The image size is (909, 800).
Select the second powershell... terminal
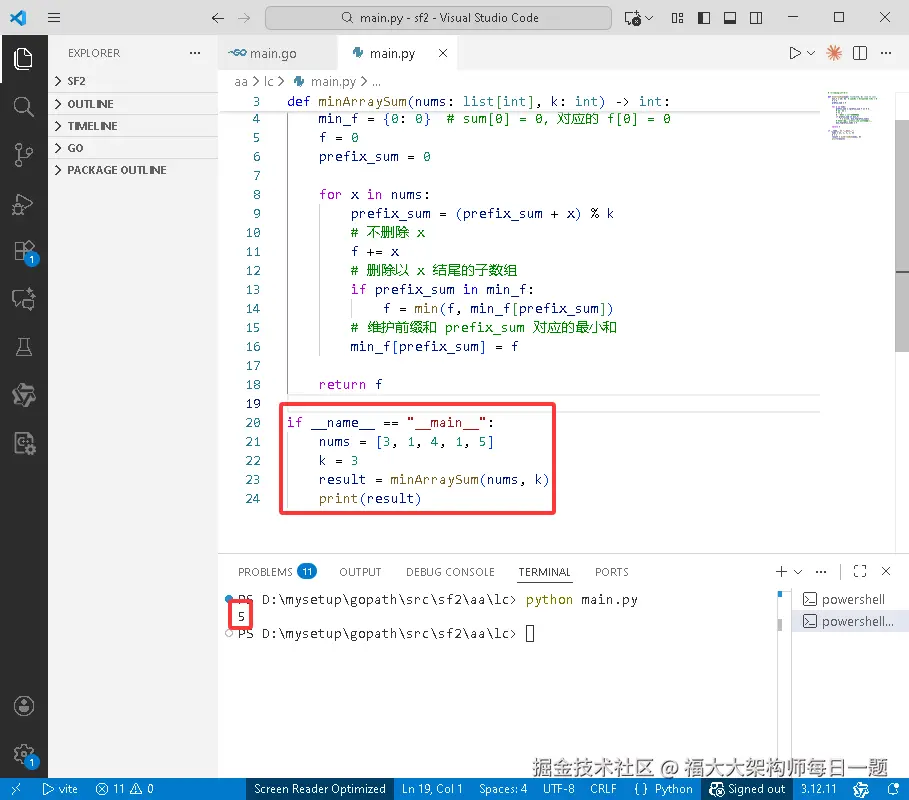coord(849,621)
